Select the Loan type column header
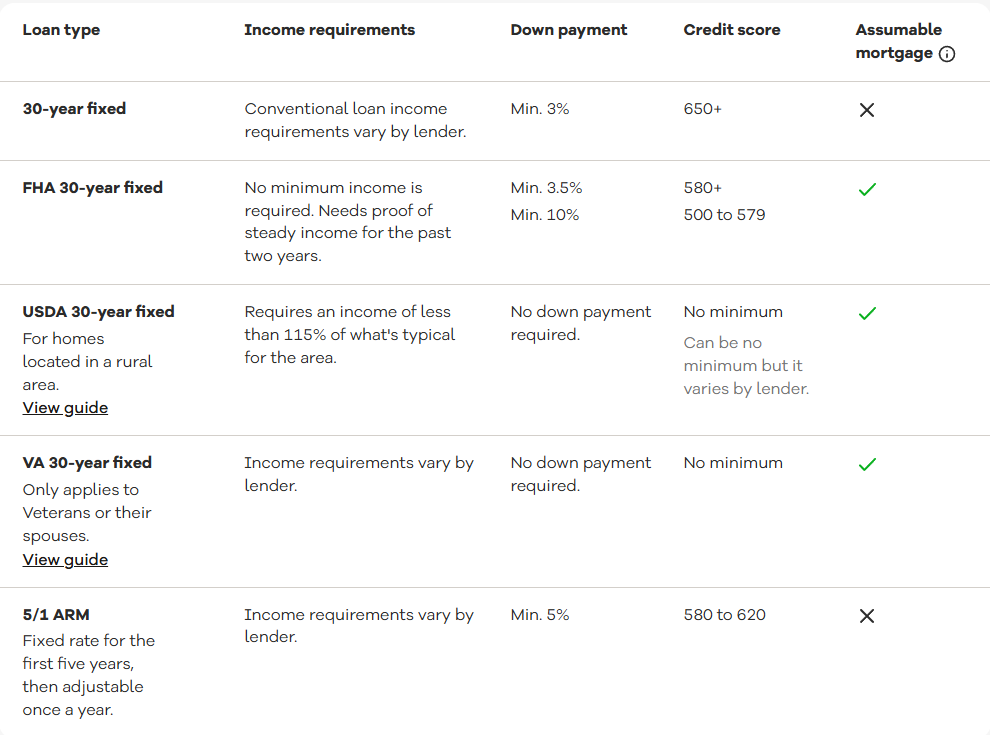 click(61, 30)
